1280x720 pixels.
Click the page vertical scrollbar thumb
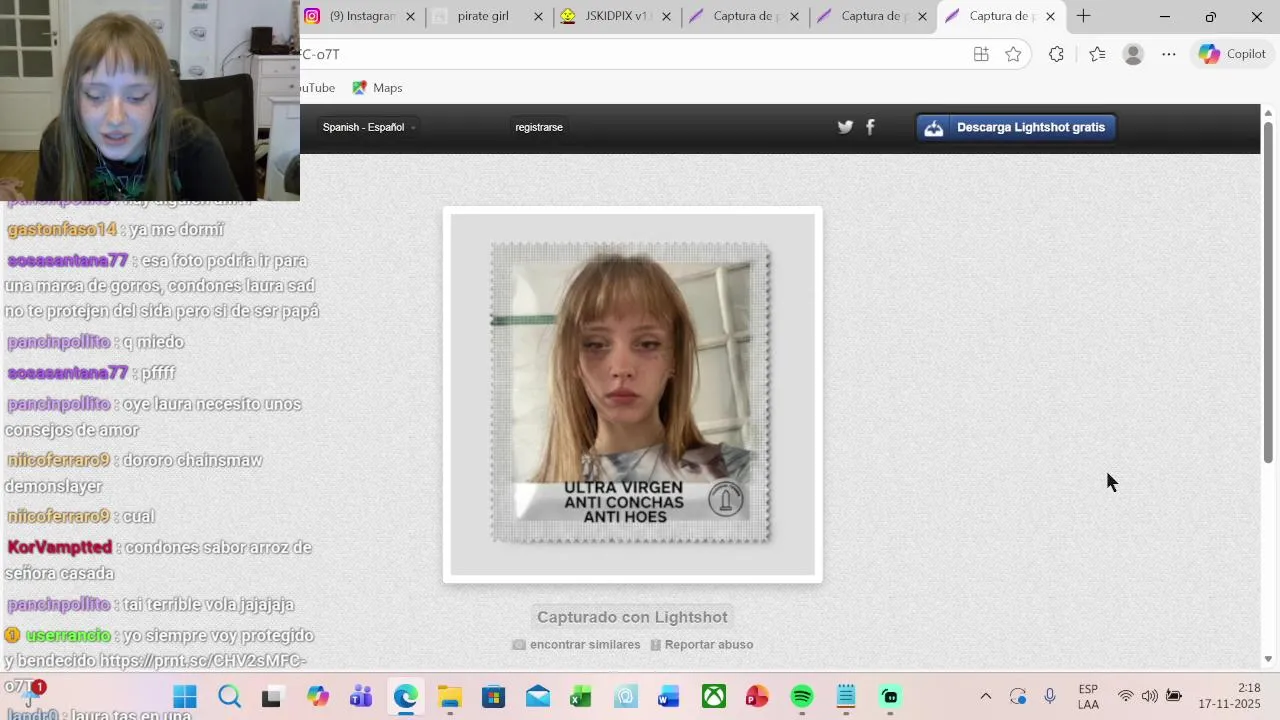pos(1268,290)
